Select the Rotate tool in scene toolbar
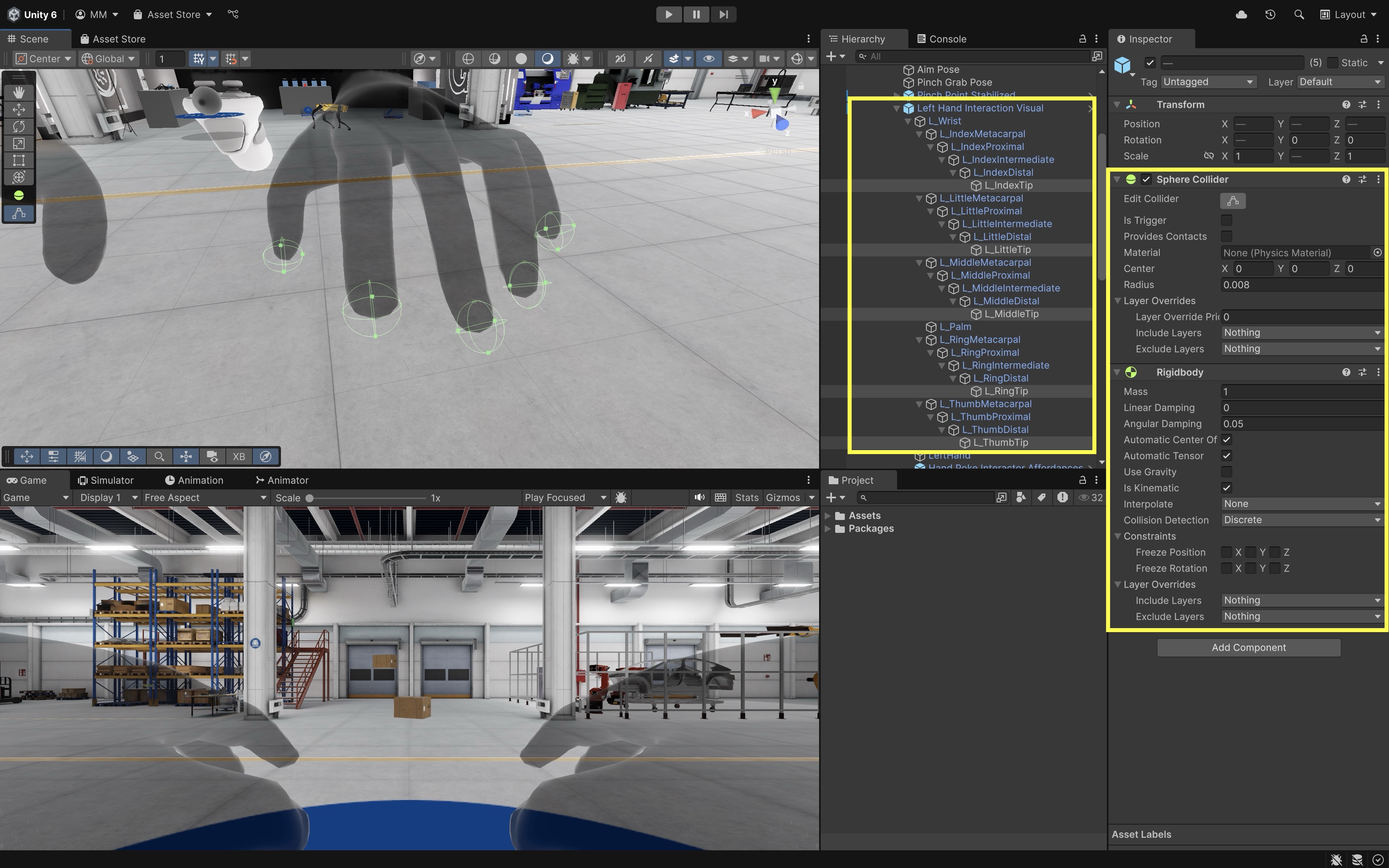Image resolution: width=1389 pixels, height=868 pixels. tap(18, 126)
